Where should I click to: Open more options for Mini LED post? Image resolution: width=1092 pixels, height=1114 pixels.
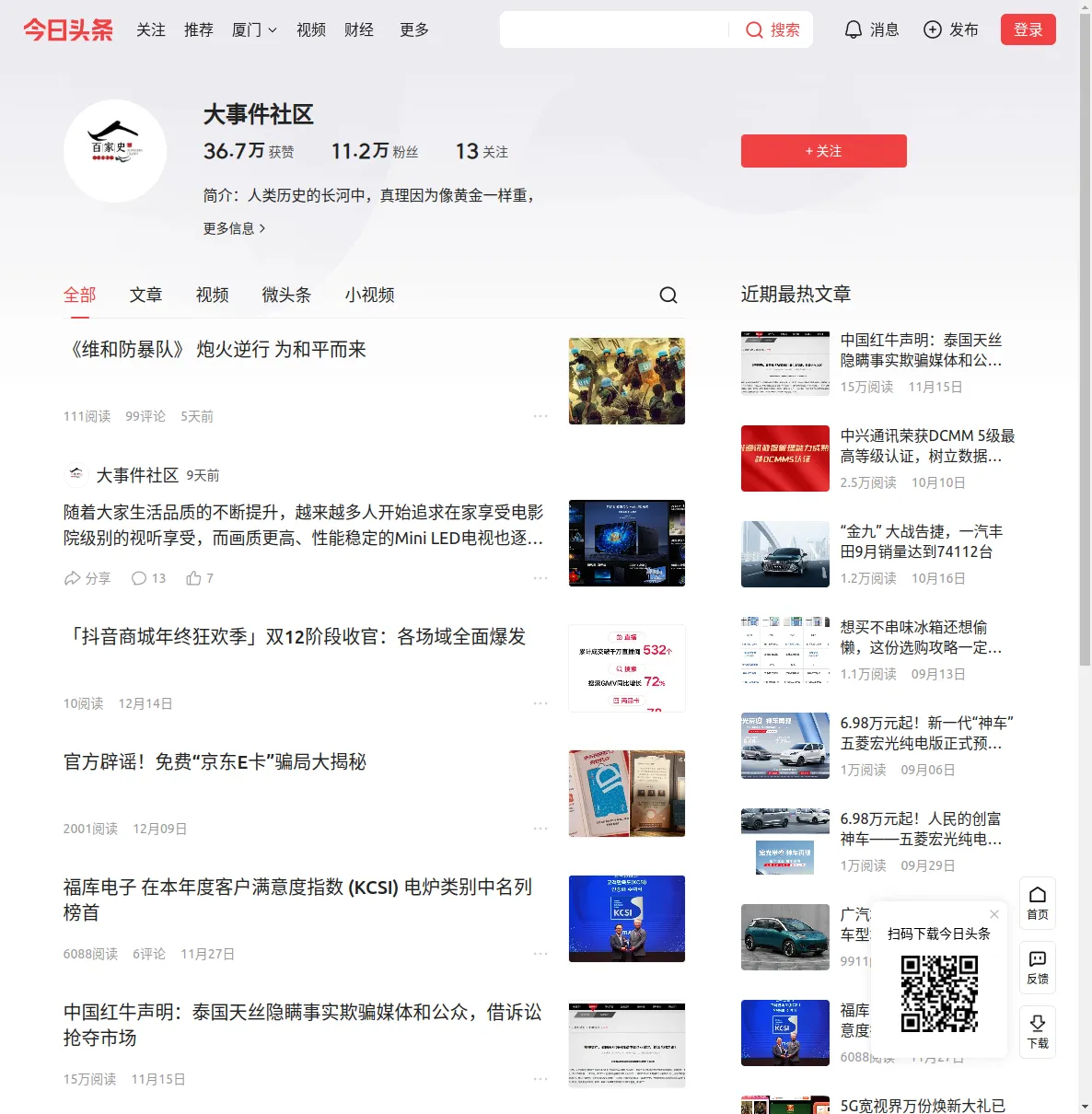[x=540, y=578]
